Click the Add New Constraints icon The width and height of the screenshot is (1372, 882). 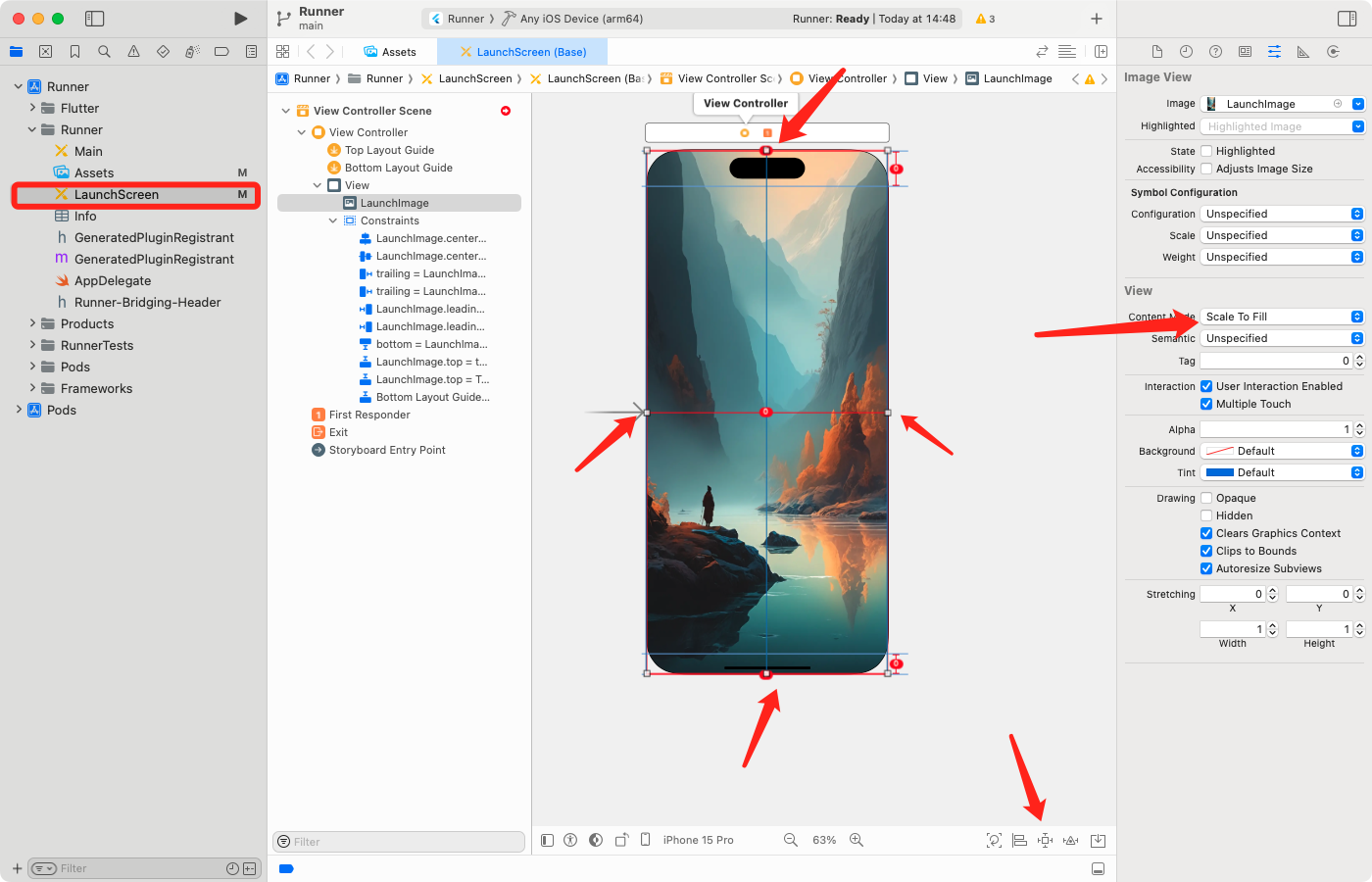1045,840
